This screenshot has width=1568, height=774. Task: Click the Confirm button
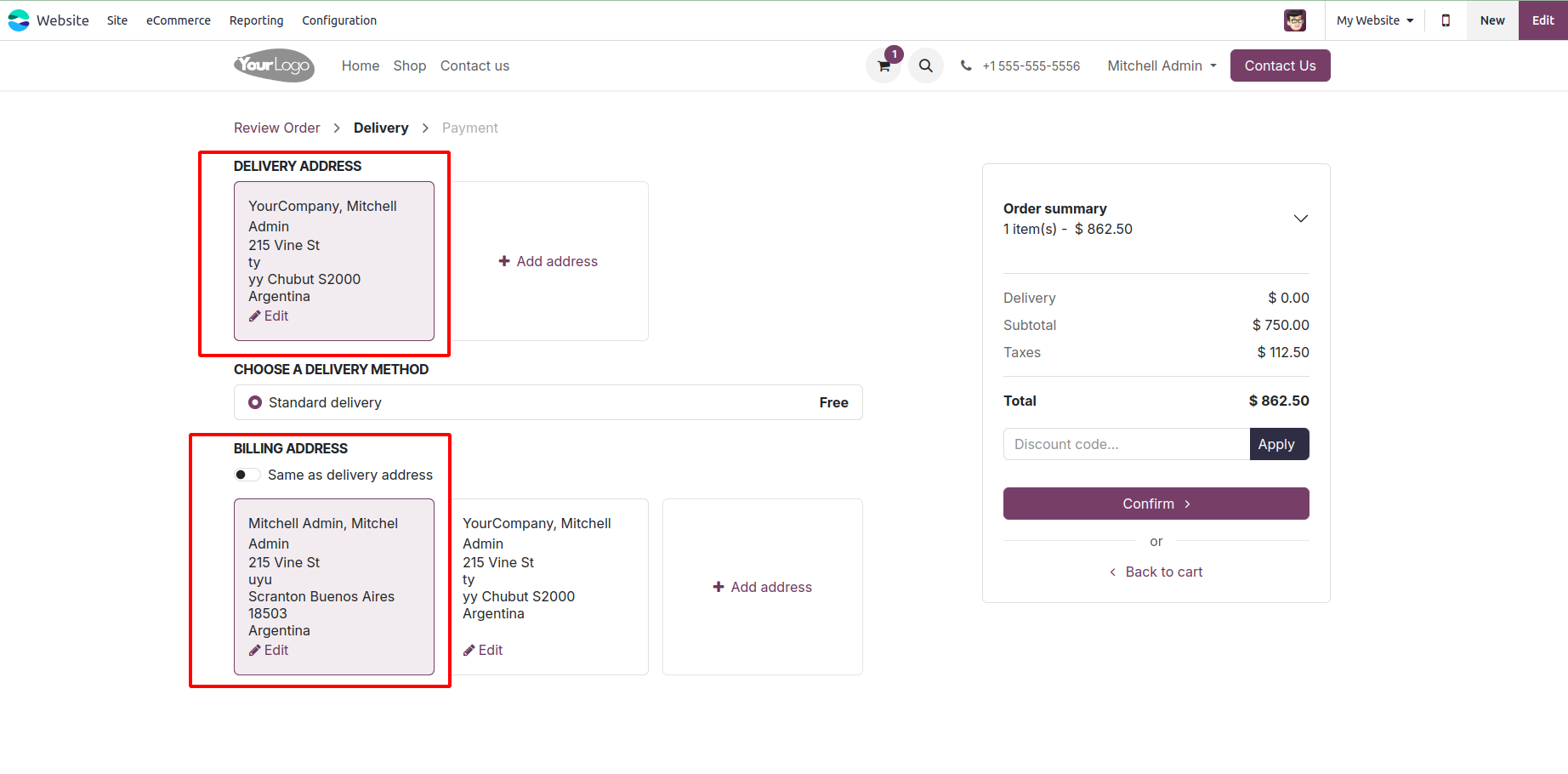pos(1156,504)
